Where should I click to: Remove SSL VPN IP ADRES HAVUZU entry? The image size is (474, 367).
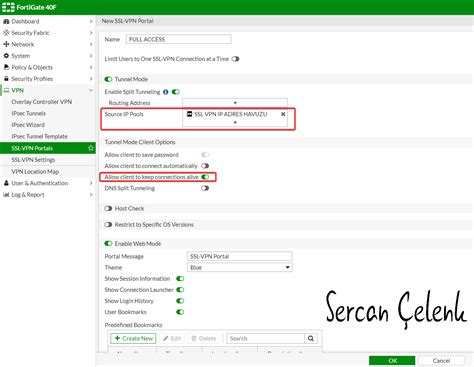coord(283,114)
